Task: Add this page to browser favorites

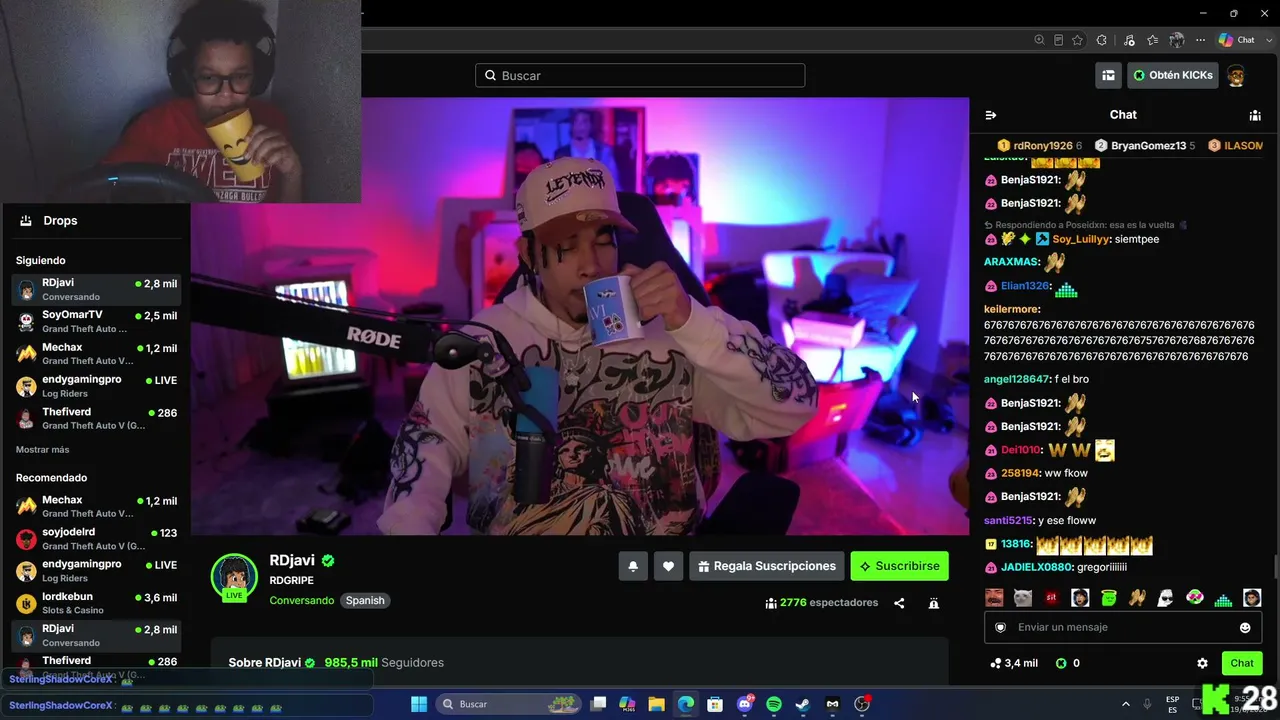Action: 1078,40
